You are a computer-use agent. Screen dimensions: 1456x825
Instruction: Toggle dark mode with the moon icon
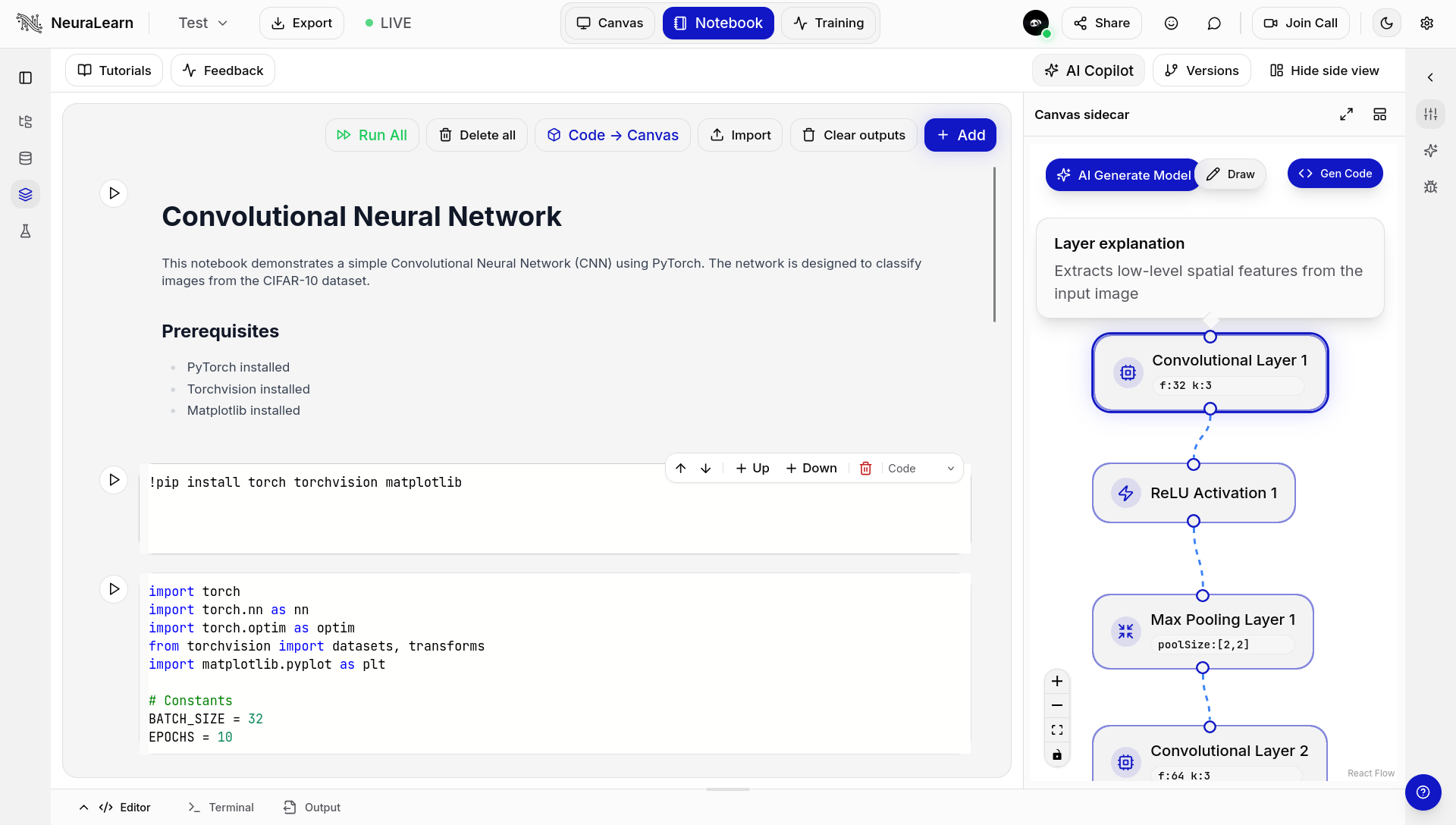[1387, 23]
